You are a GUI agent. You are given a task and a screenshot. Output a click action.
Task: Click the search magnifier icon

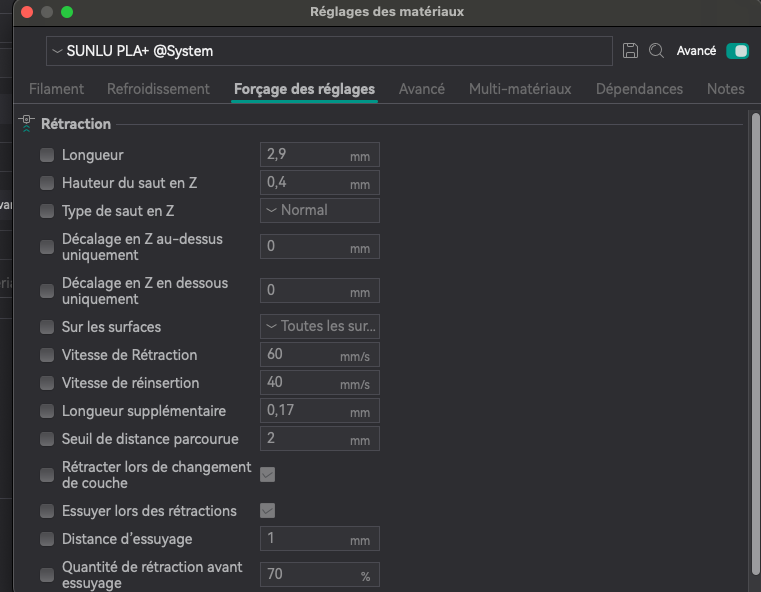click(656, 51)
